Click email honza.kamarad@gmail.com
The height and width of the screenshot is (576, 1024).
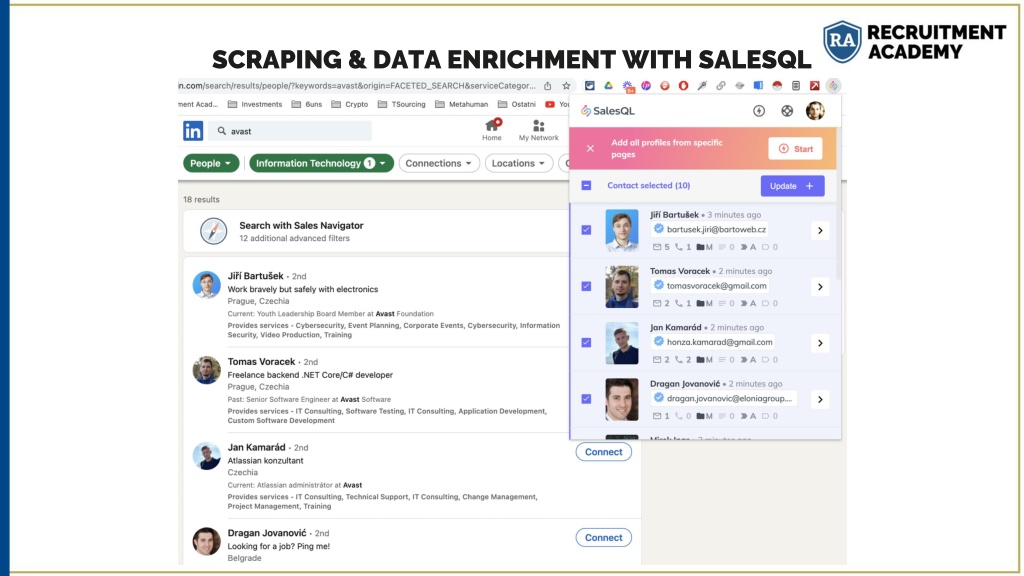(x=719, y=342)
